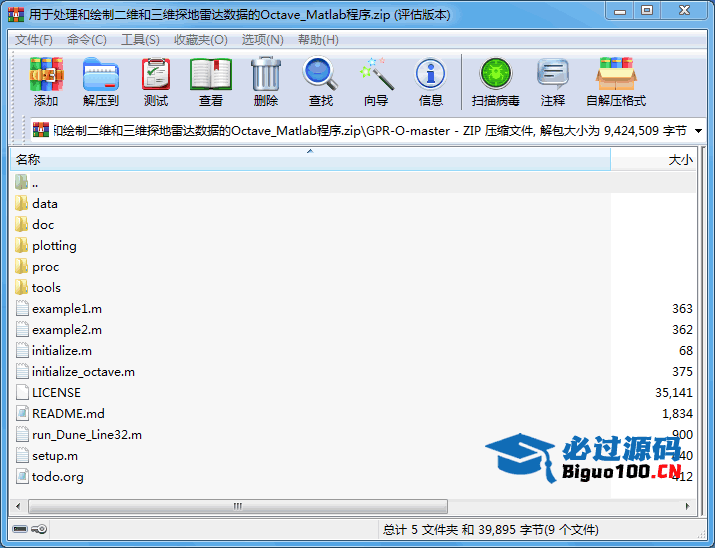The image size is (715, 548).
Task: Select the README.md file
Action: click(x=60, y=414)
